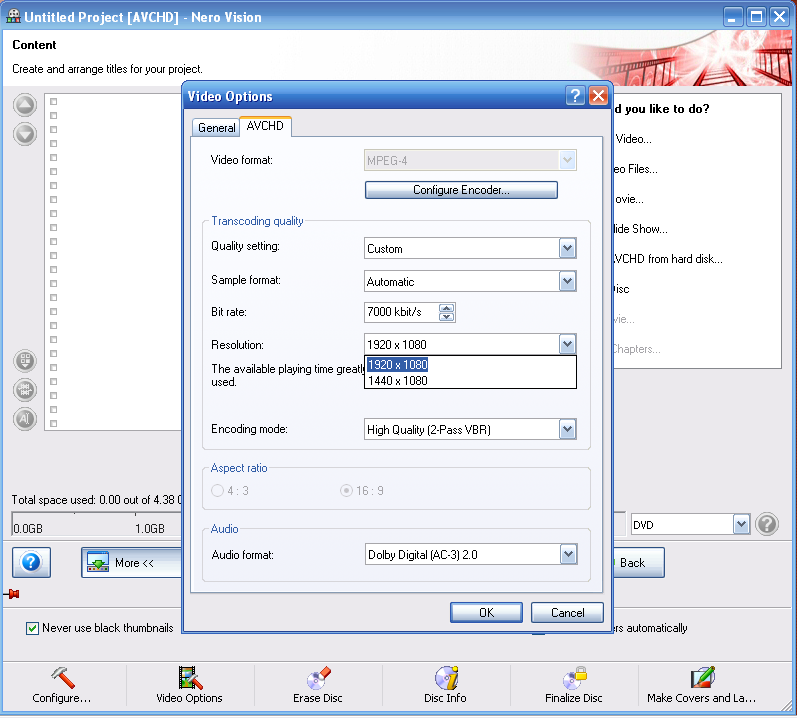The height and width of the screenshot is (718, 797).
Task: Click the fifth gray round button icon
Action: (x=25, y=419)
